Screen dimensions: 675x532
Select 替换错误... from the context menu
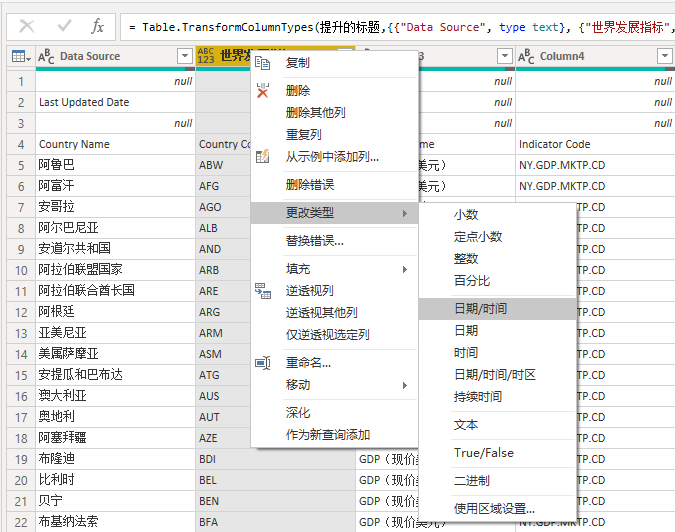pos(314,241)
